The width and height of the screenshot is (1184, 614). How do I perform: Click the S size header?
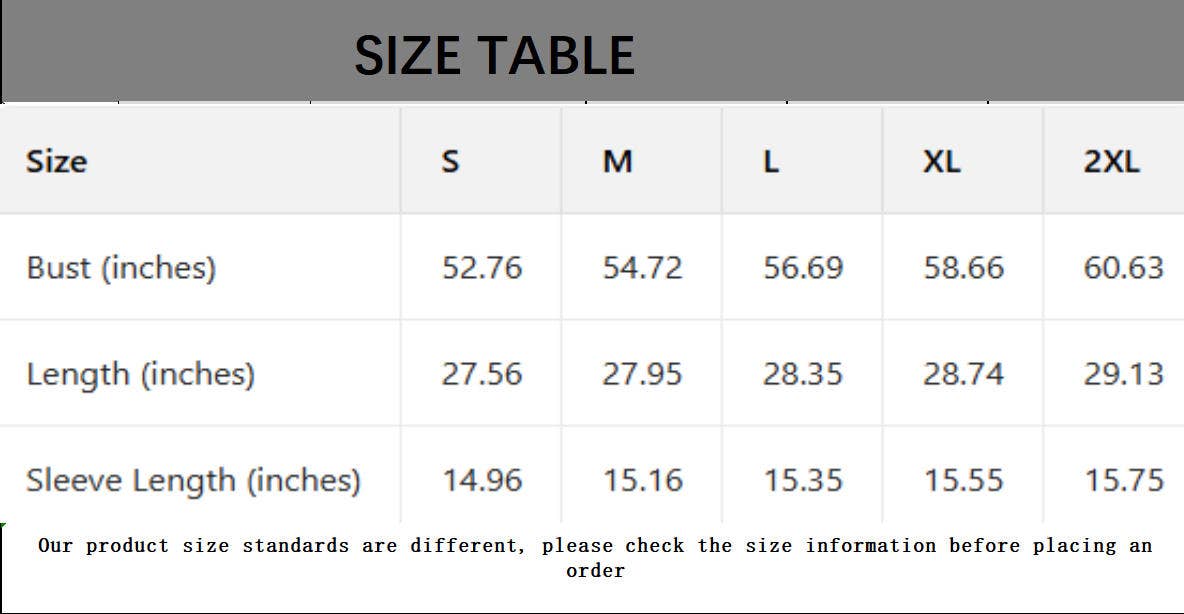coord(451,161)
